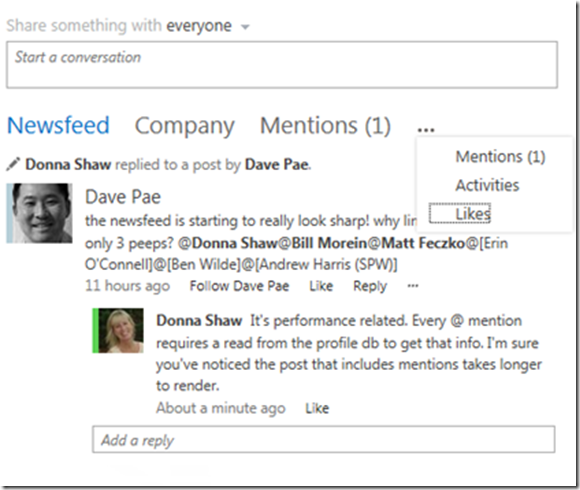Click Donna Shaw's name in the reply

pyautogui.click(x=199, y=321)
